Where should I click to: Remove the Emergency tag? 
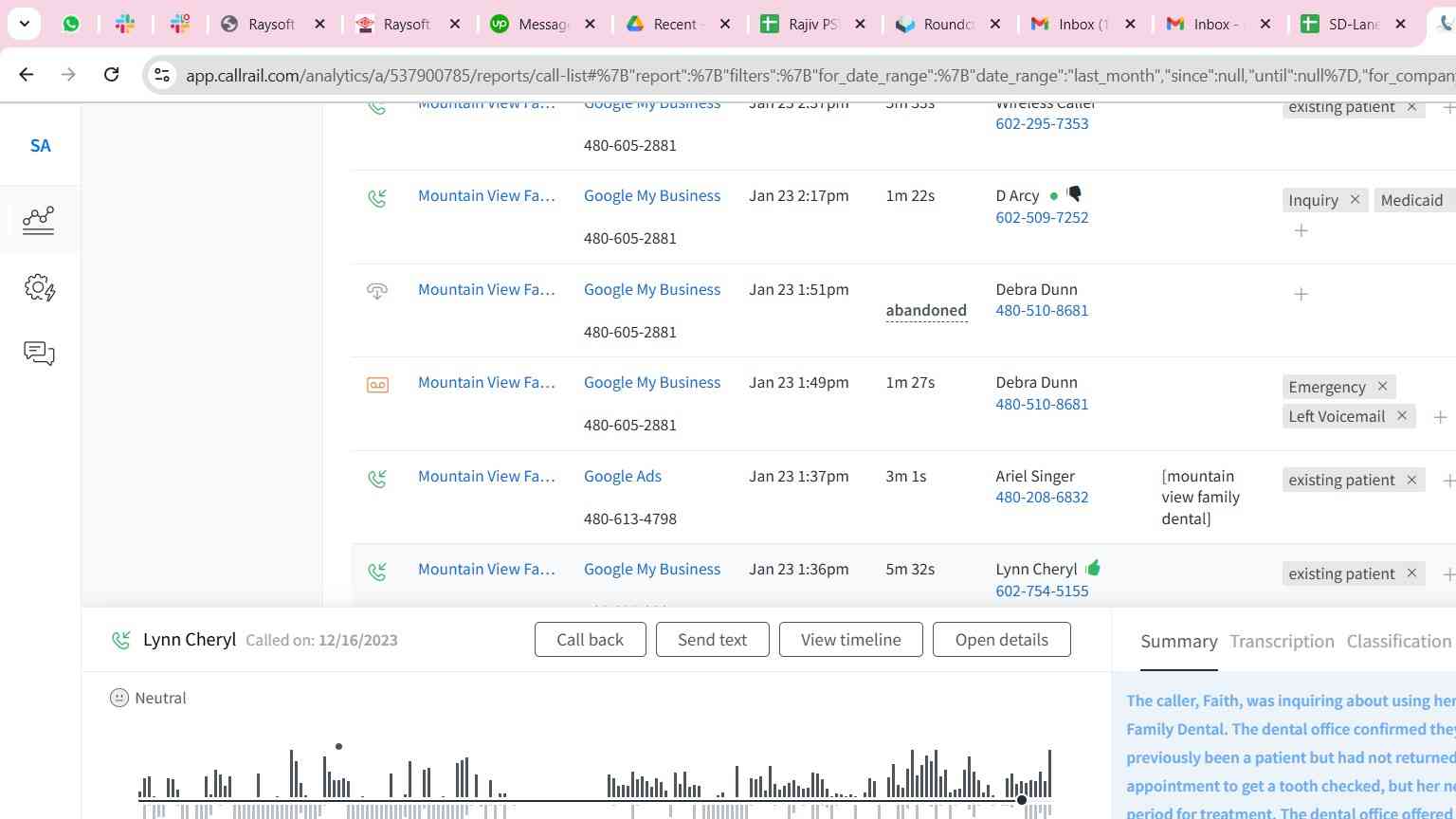tap(1382, 387)
